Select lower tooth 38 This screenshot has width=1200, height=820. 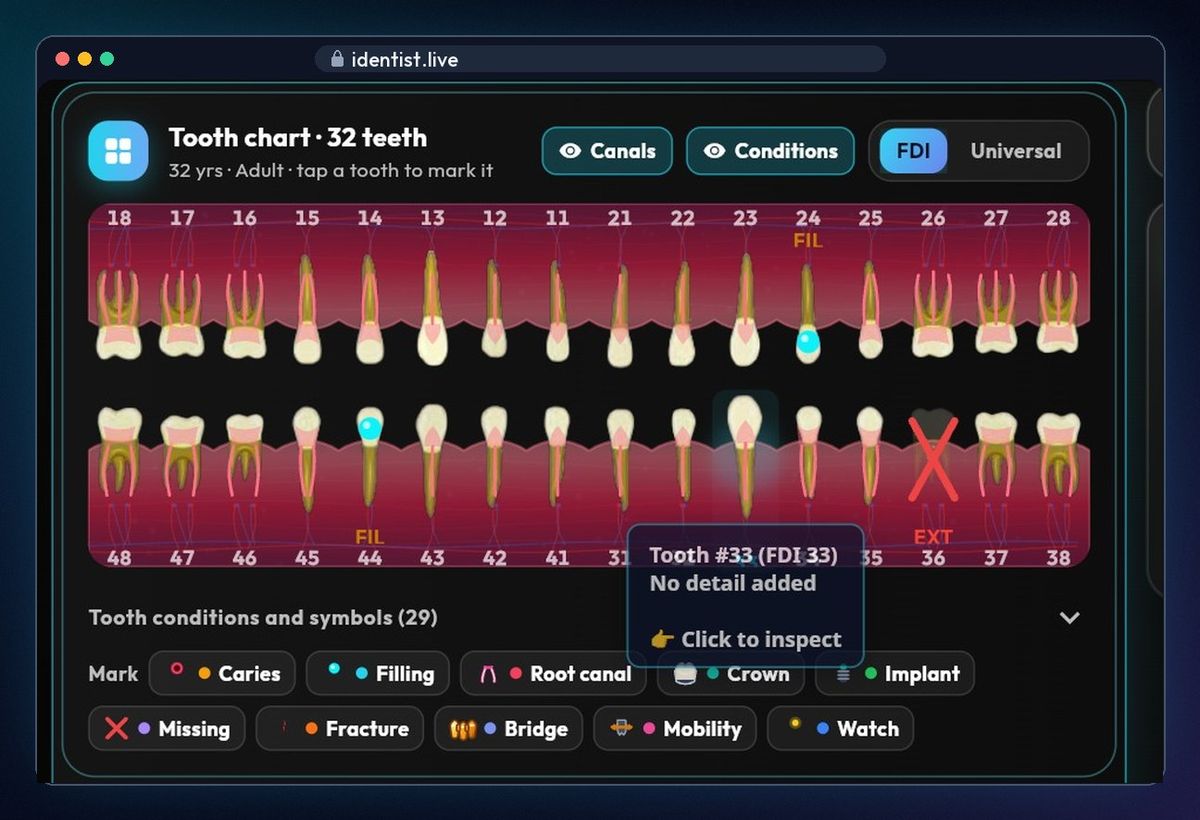tap(1058, 455)
